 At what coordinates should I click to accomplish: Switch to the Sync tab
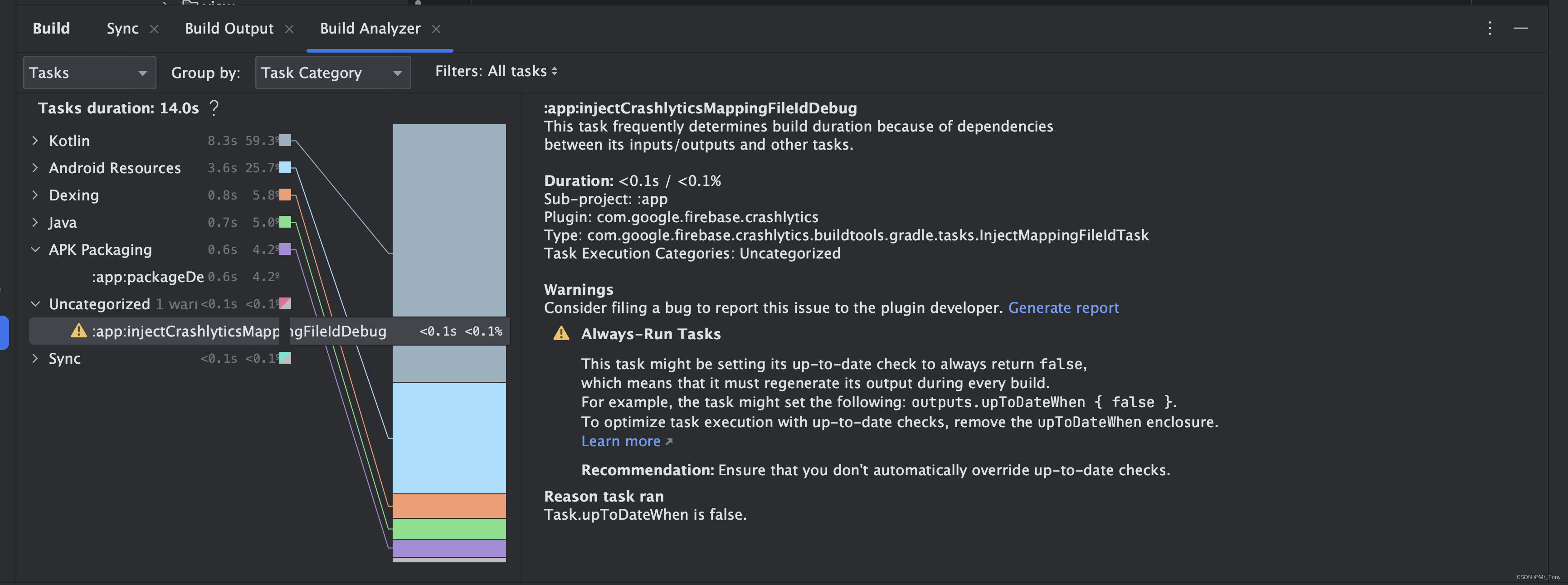click(x=122, y=29)
